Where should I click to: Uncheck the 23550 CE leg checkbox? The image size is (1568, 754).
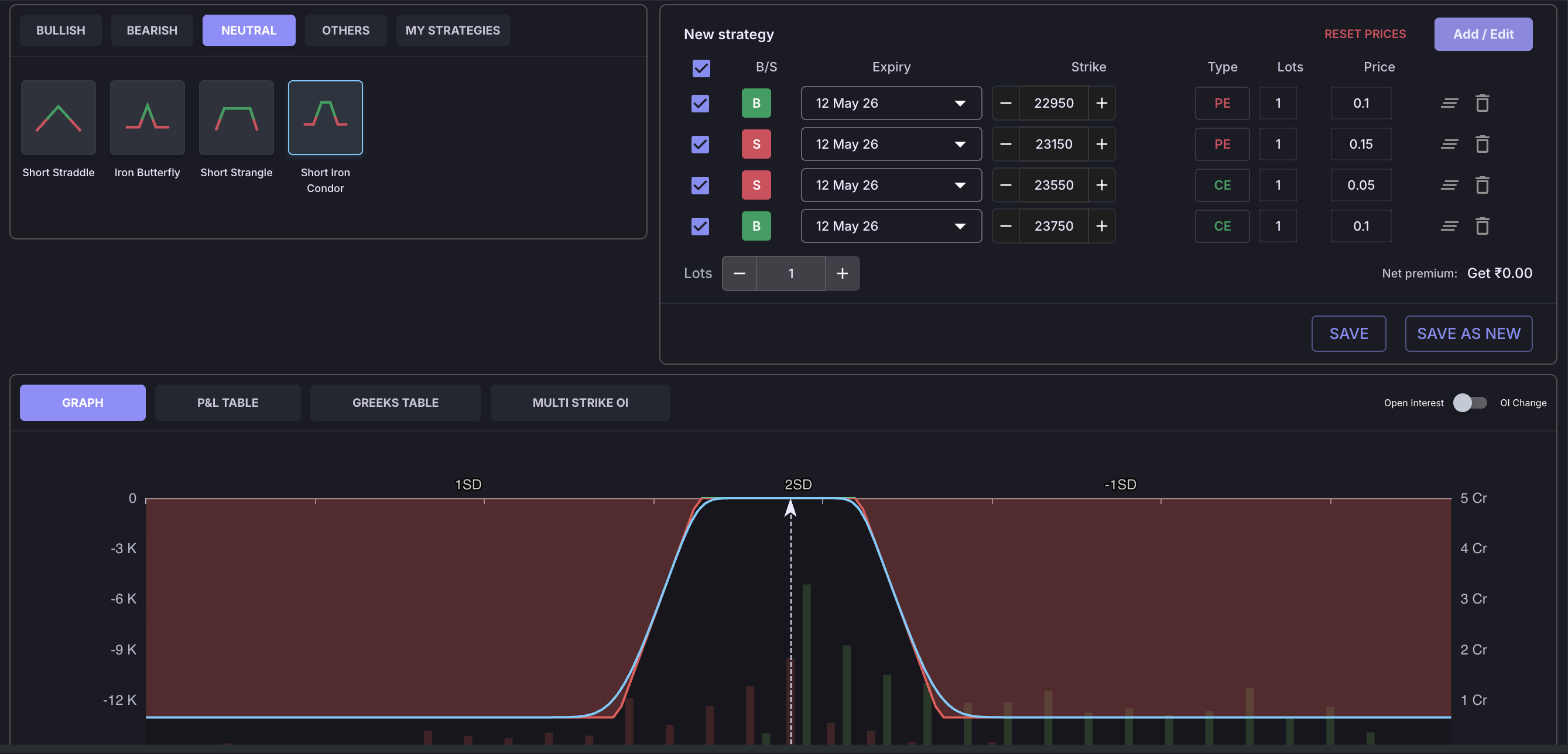click(x=701, y=185)
